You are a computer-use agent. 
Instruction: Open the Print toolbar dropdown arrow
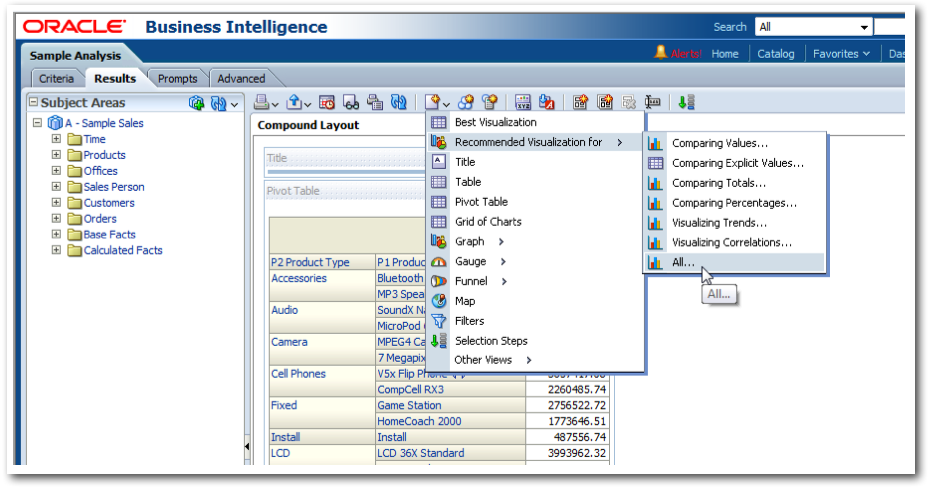point(275,105)
